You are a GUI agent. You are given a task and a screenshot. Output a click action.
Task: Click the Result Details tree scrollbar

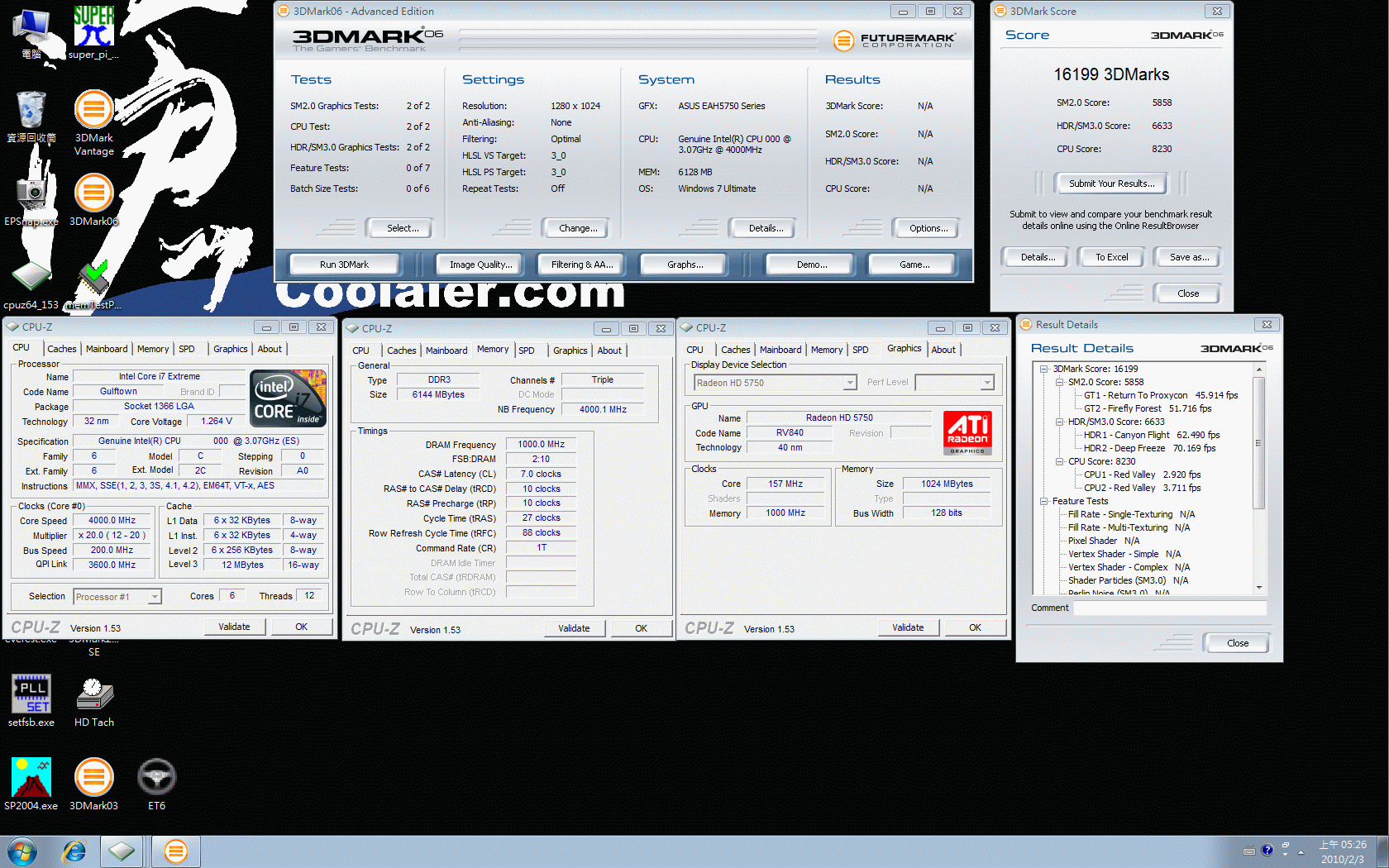[1259, 443]
